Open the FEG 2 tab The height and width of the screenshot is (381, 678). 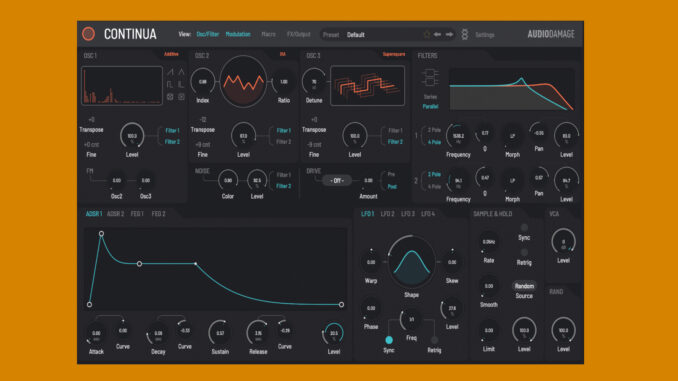(159, 214)
